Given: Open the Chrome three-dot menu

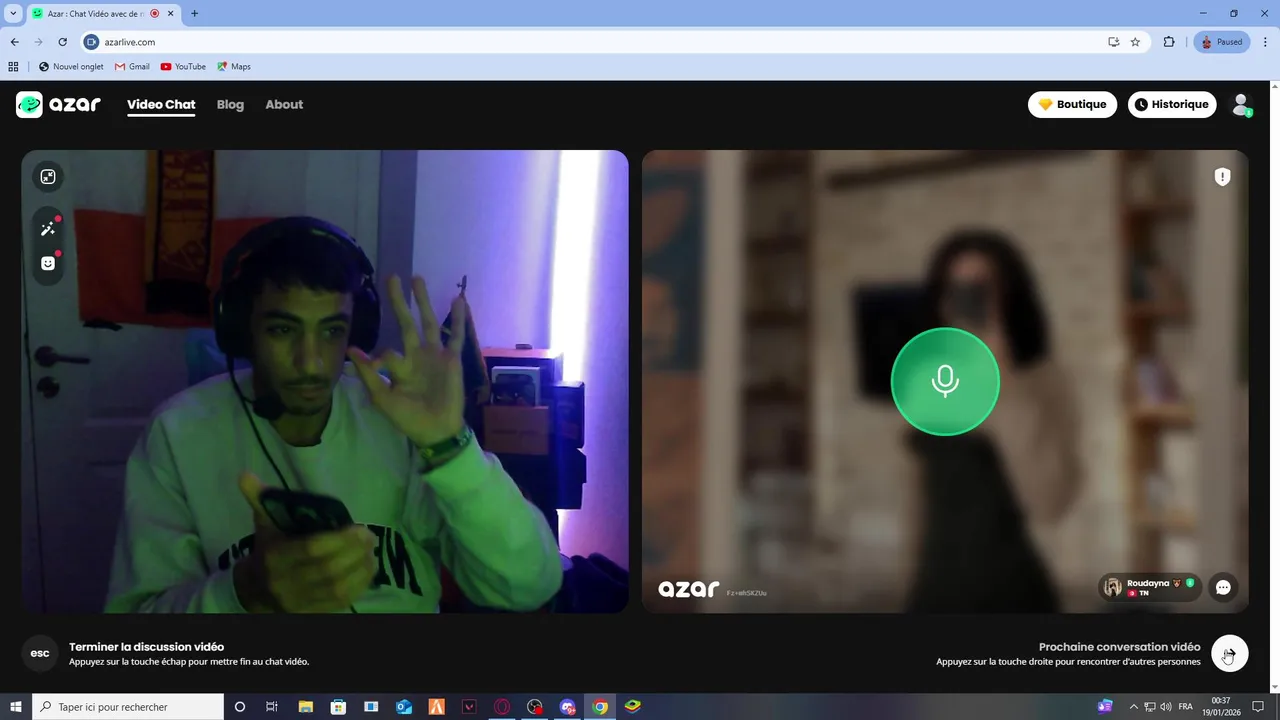Looking at the screenshot, I should (1266, 42).
